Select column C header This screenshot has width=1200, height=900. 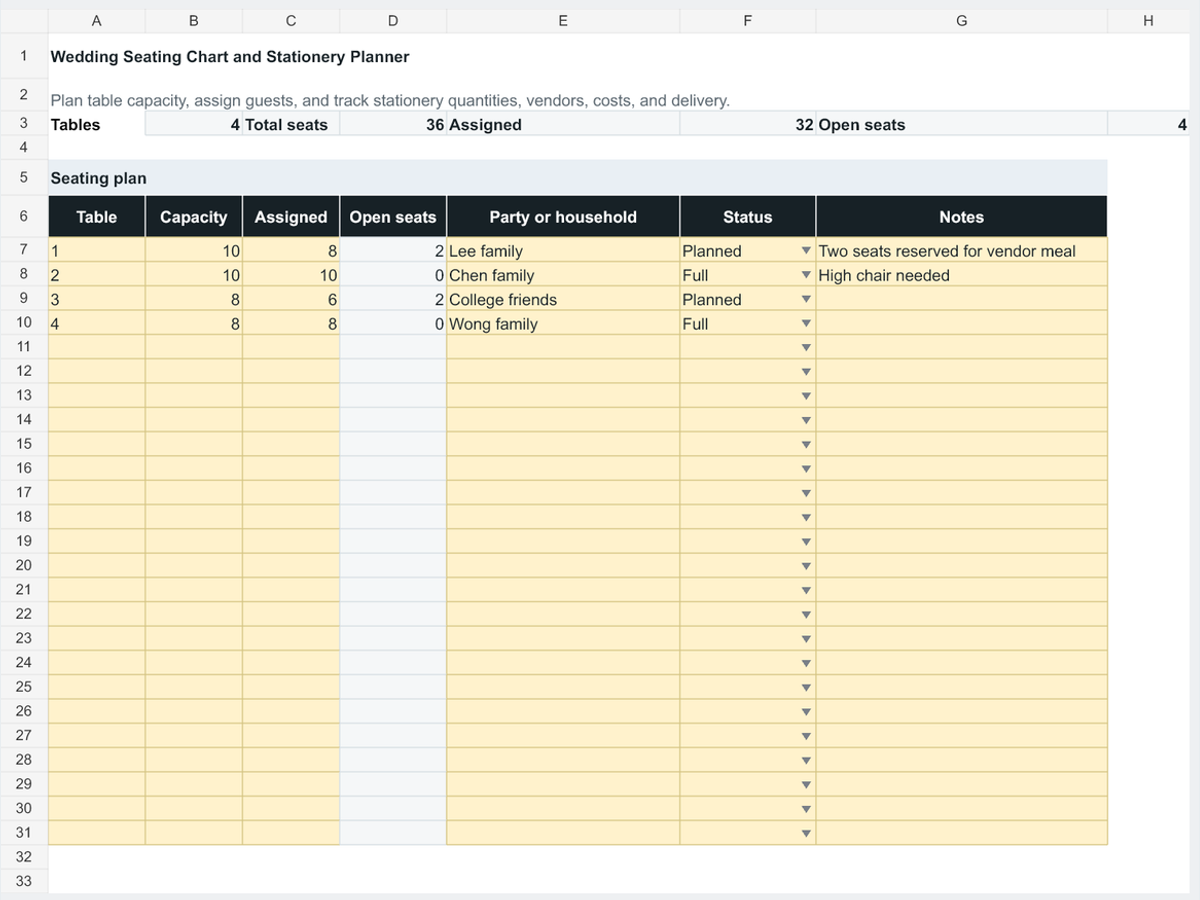click(290, 20)
